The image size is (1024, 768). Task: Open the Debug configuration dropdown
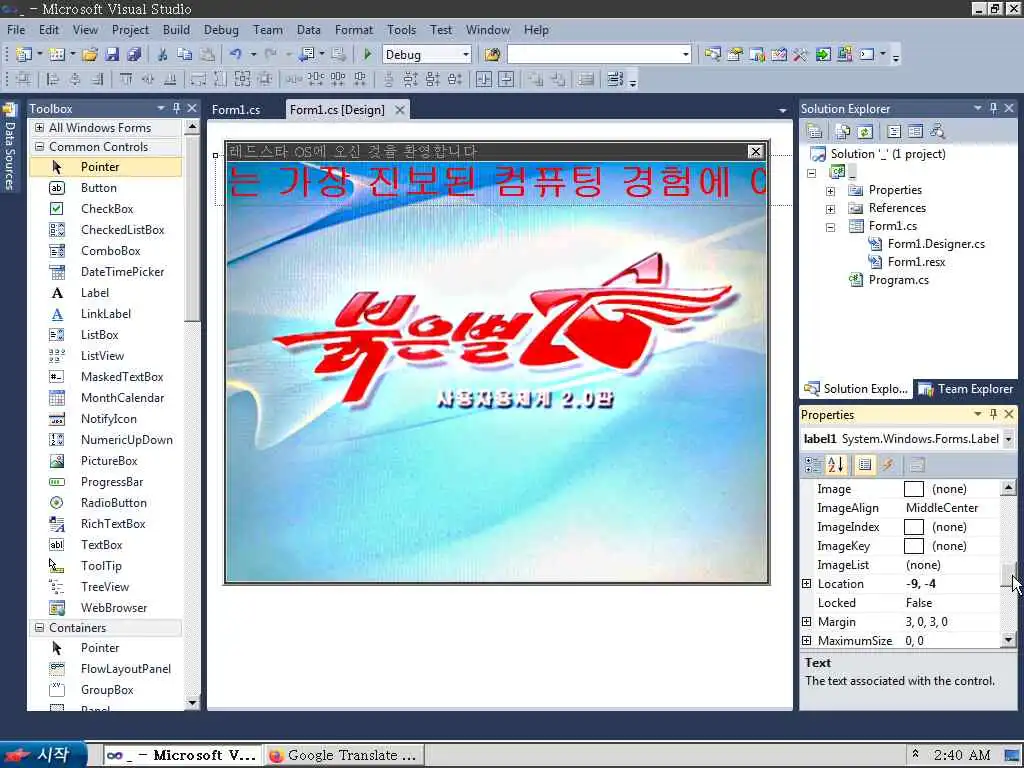click(x=466, y=55)
